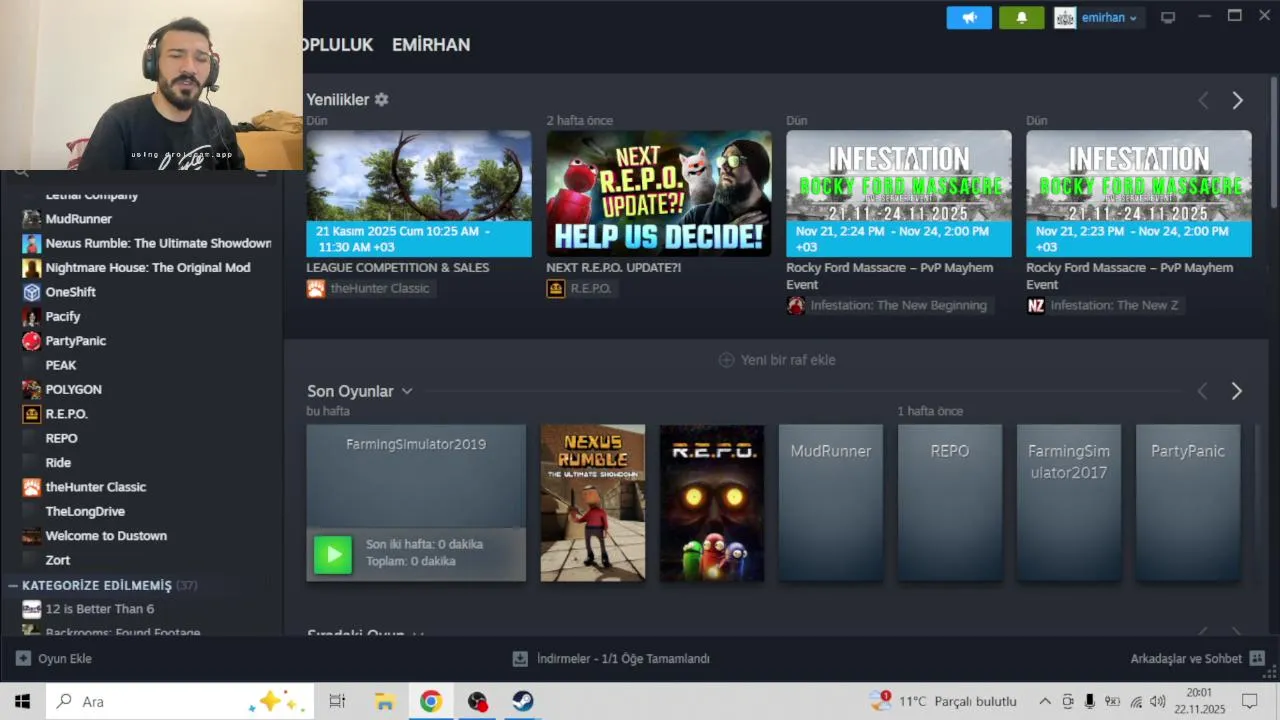Open the volume tray icon
This screenshot has width=1280, height=720.
pyautogui.click(x=1158, y=701)
